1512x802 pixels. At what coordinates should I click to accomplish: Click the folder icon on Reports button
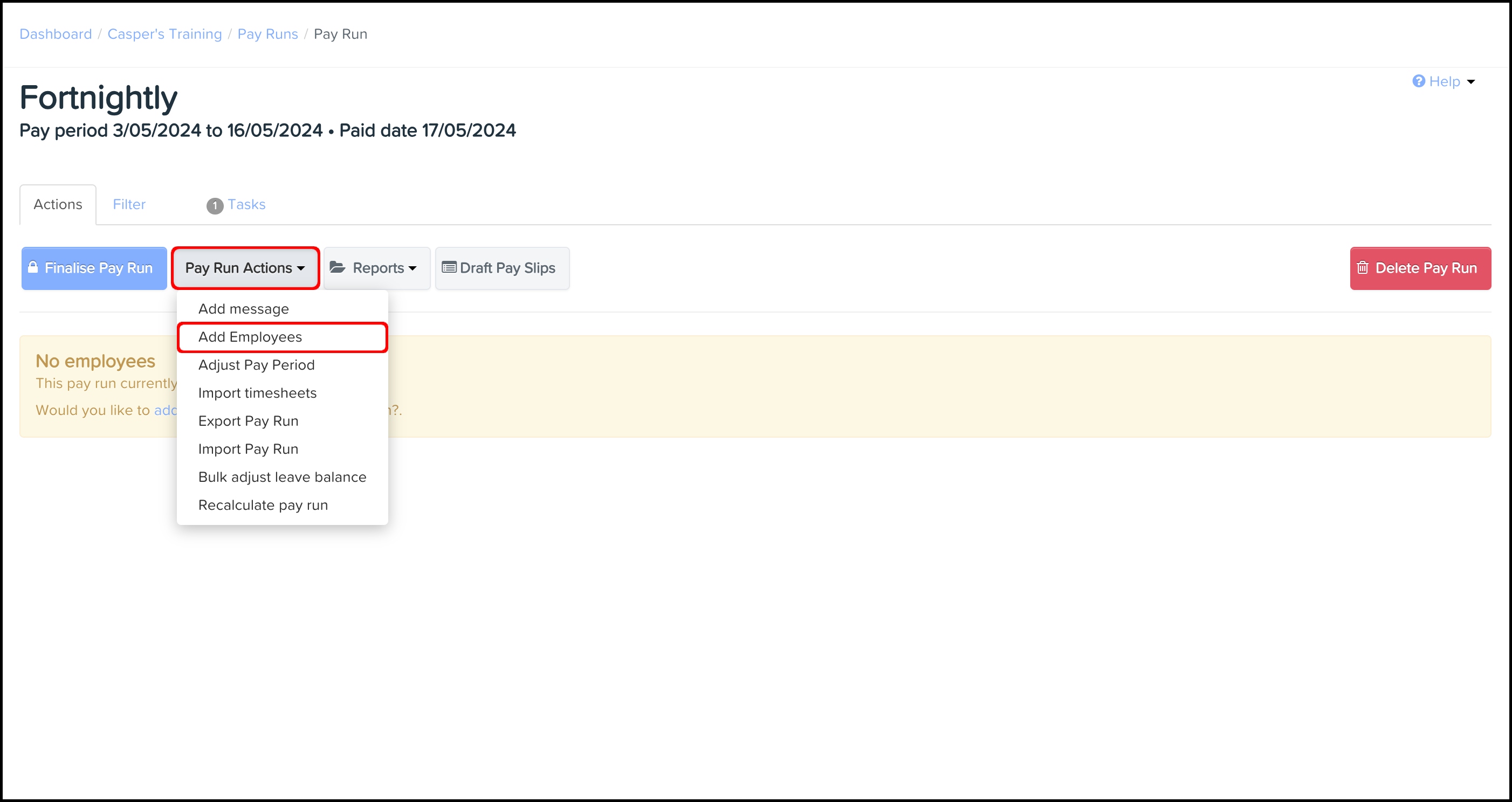click(x=337, y=267)
